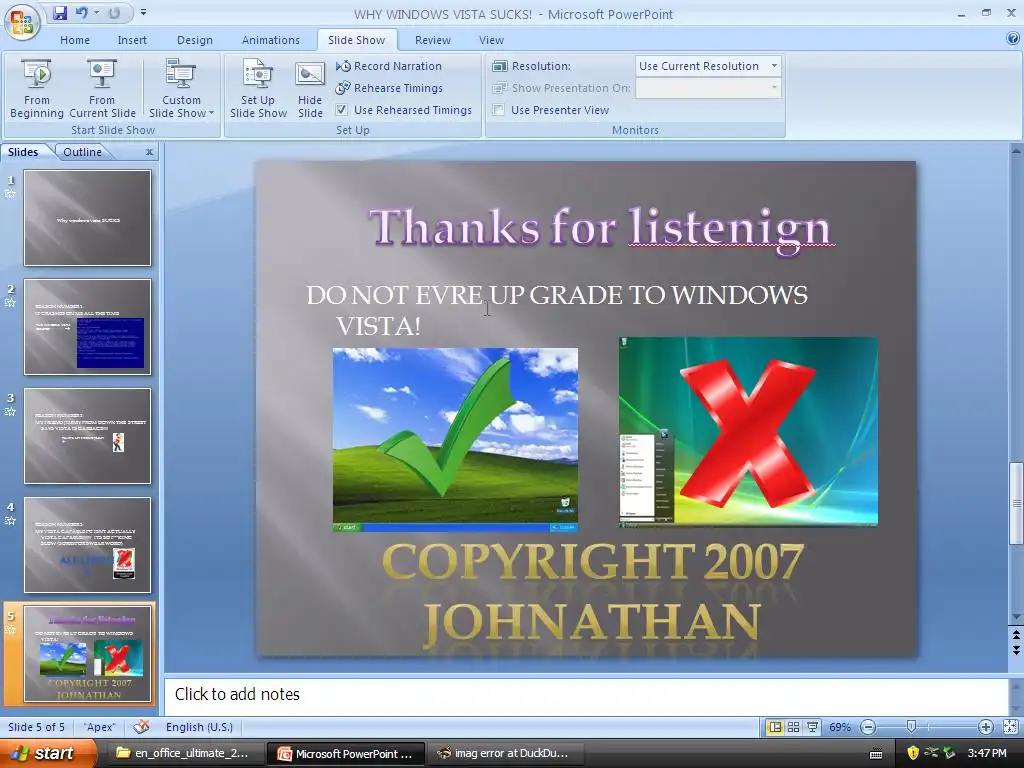The image size is (1024, 768).
Task: Select slide 1 thumbnail
Action: [88, 217]
